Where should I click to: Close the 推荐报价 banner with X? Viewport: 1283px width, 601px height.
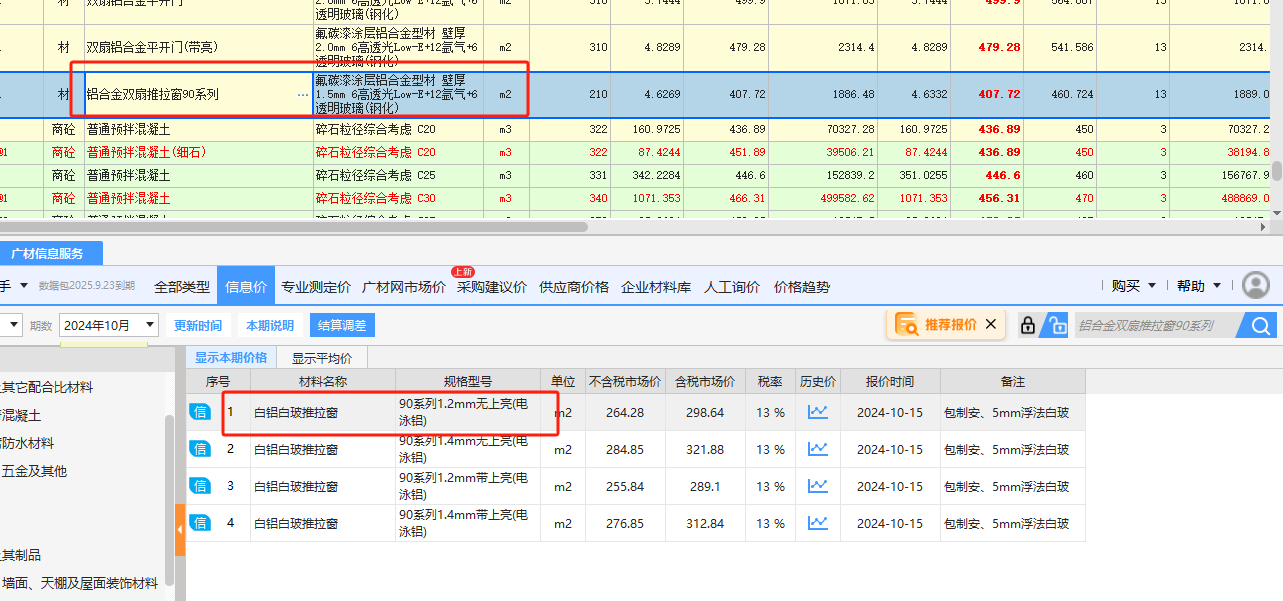(990, 324)
